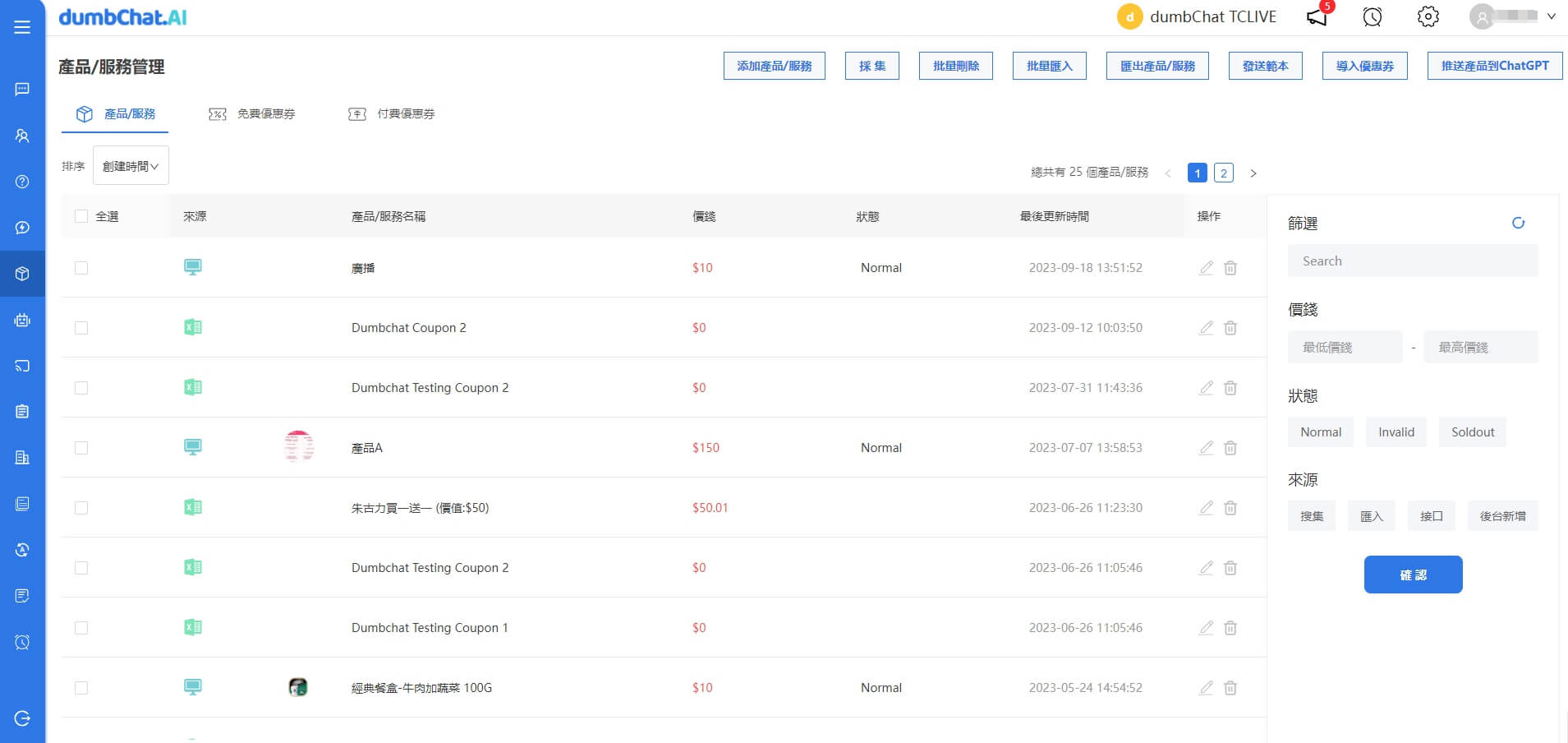Viewport: 1568px width, 743px height.
Task: Tick the checkbox for 產品A row
Action: pos(81,448)
